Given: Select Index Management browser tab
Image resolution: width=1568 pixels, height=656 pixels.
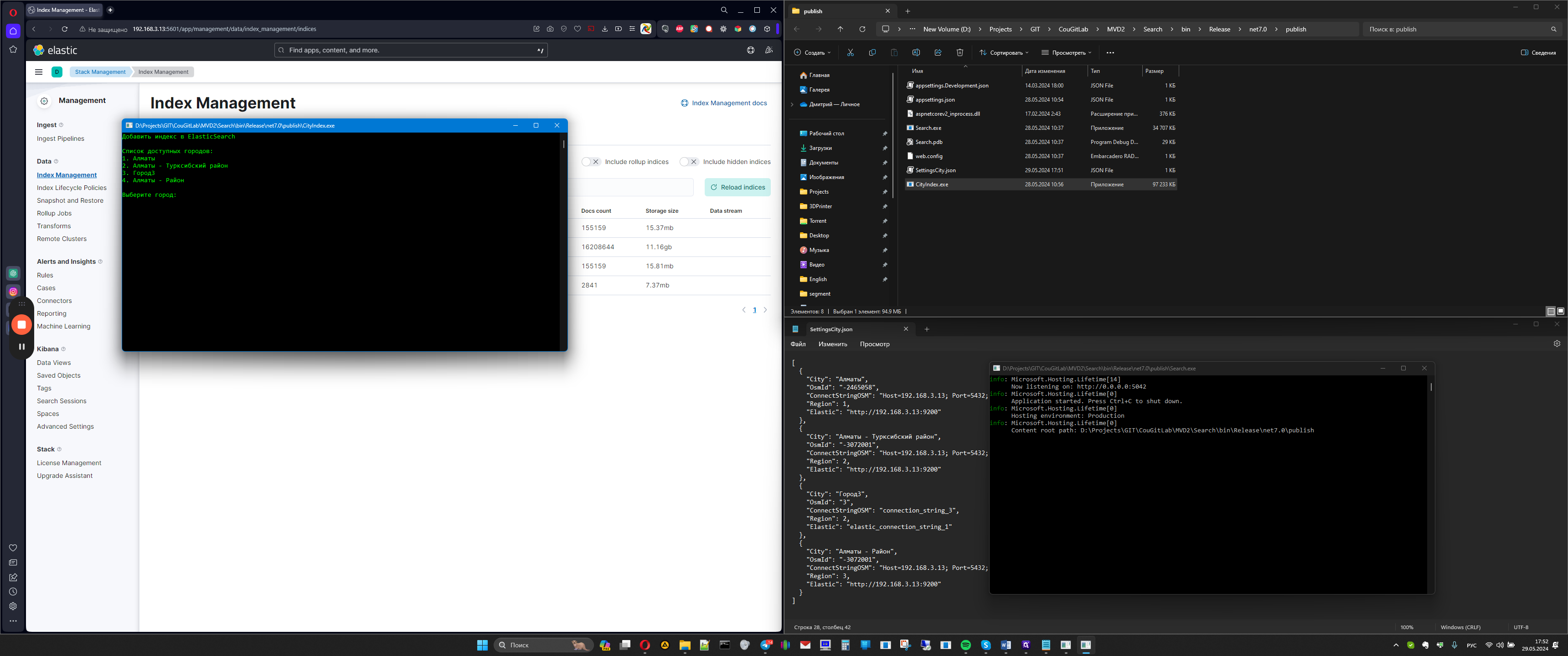Looking at the screenshot, I should 65,10.
